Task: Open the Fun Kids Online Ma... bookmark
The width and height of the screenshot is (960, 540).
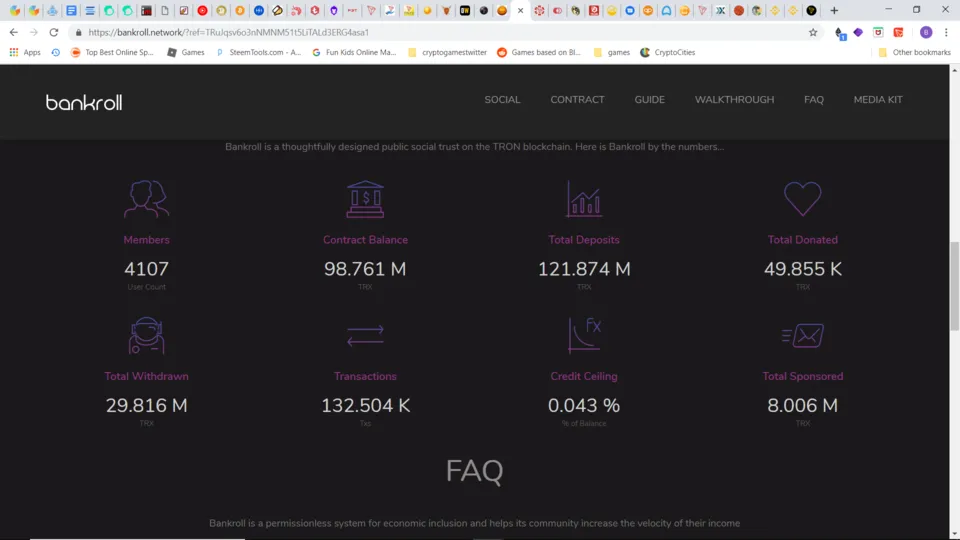Action: click(x=354, y=53)
